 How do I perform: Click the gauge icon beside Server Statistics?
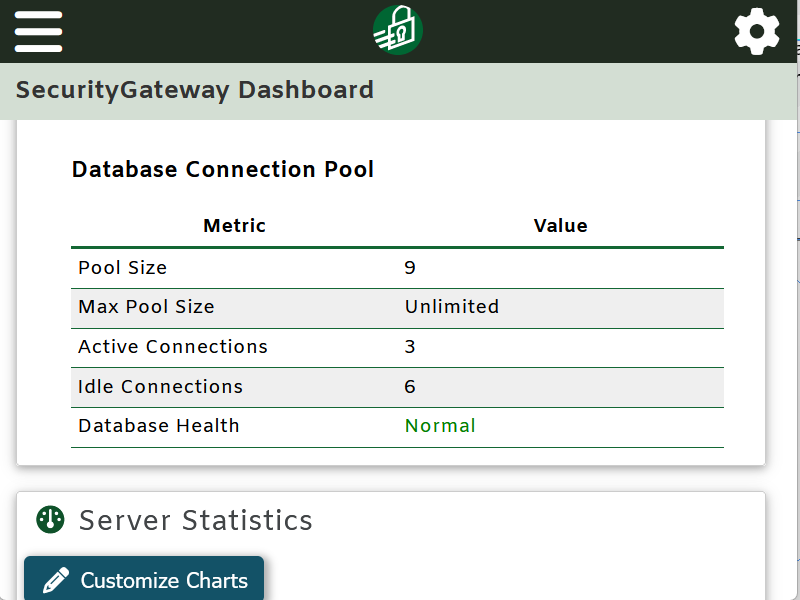tap(47, 520)
